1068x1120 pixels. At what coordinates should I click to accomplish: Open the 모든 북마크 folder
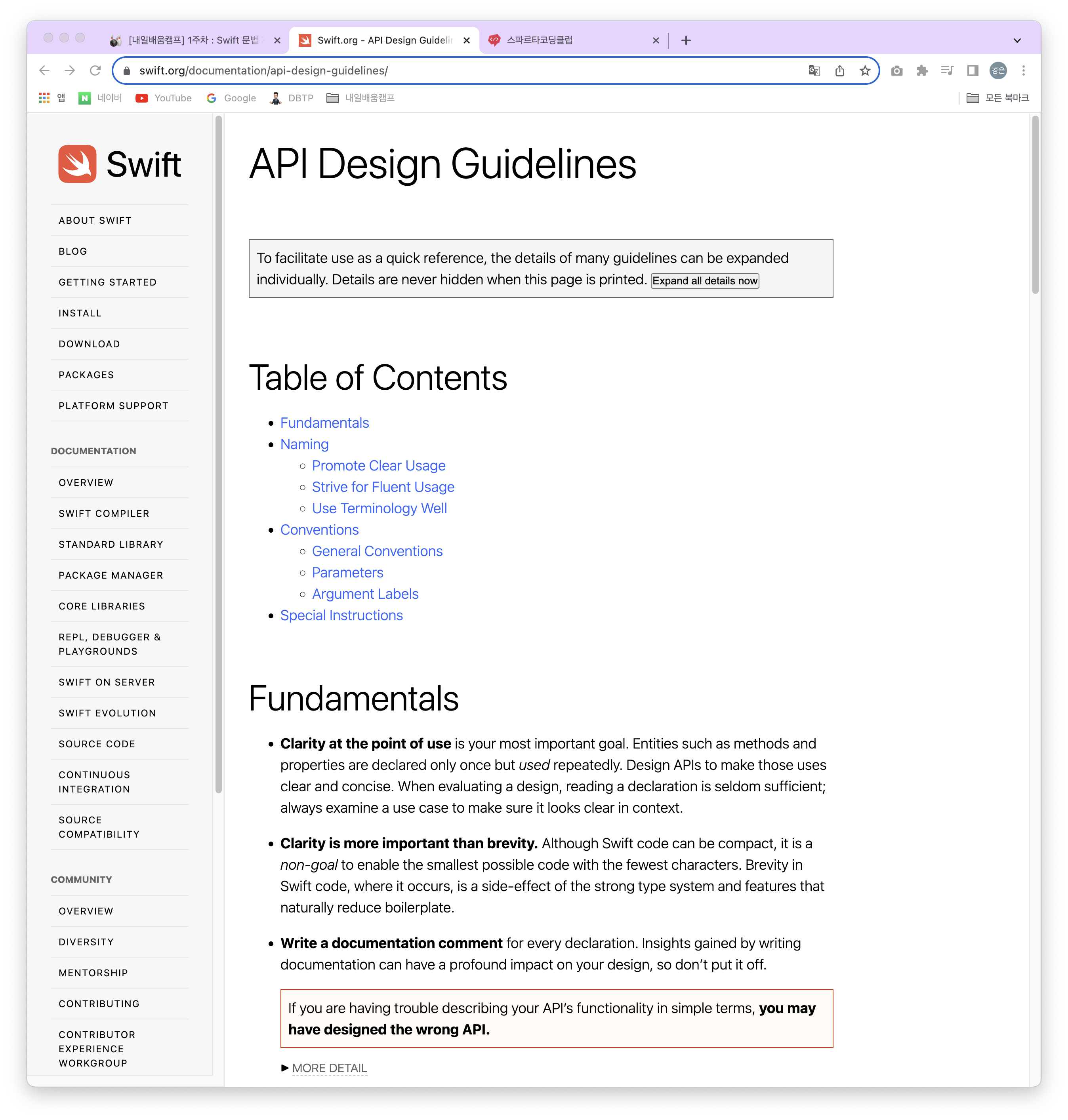[998, 98]
